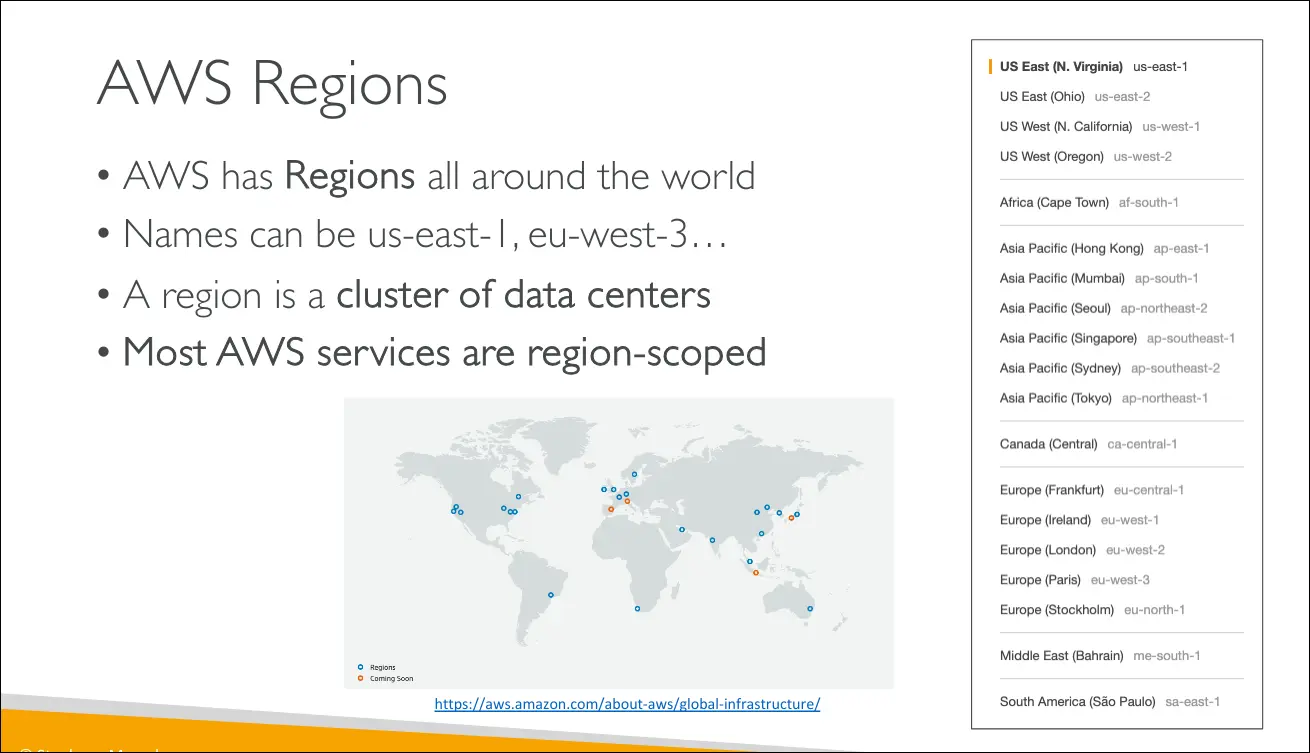
Task: Click the region marker in Australia
Action: coord(810,608)
